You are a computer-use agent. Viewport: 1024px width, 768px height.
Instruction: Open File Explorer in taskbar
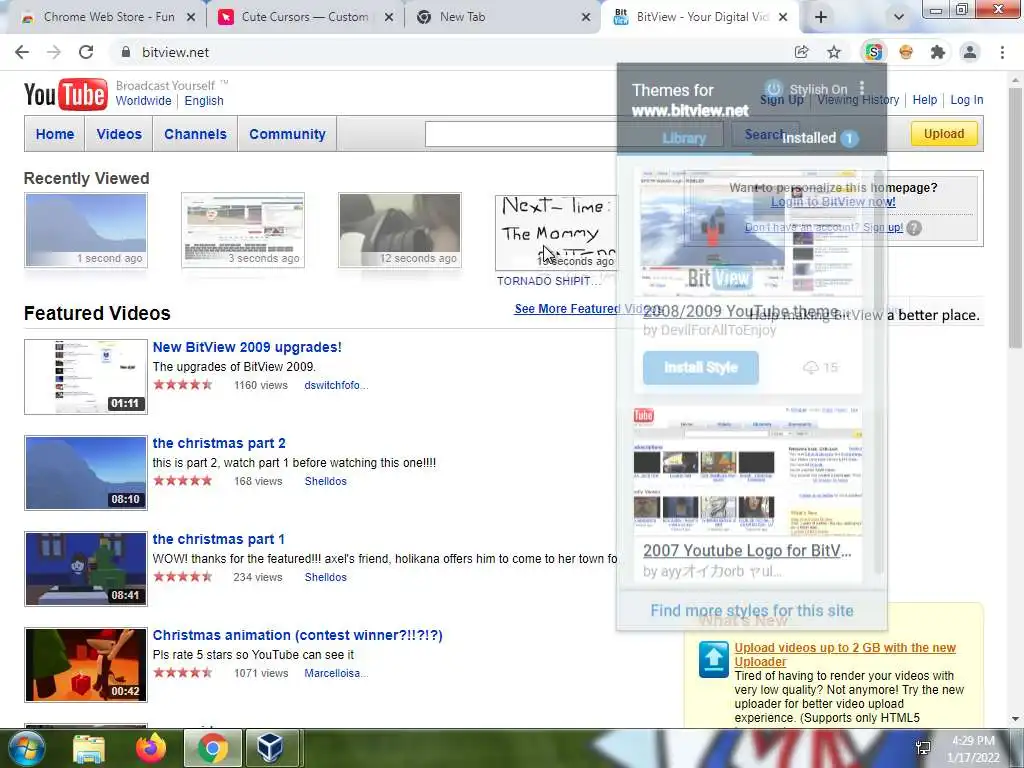coord(89,748)
